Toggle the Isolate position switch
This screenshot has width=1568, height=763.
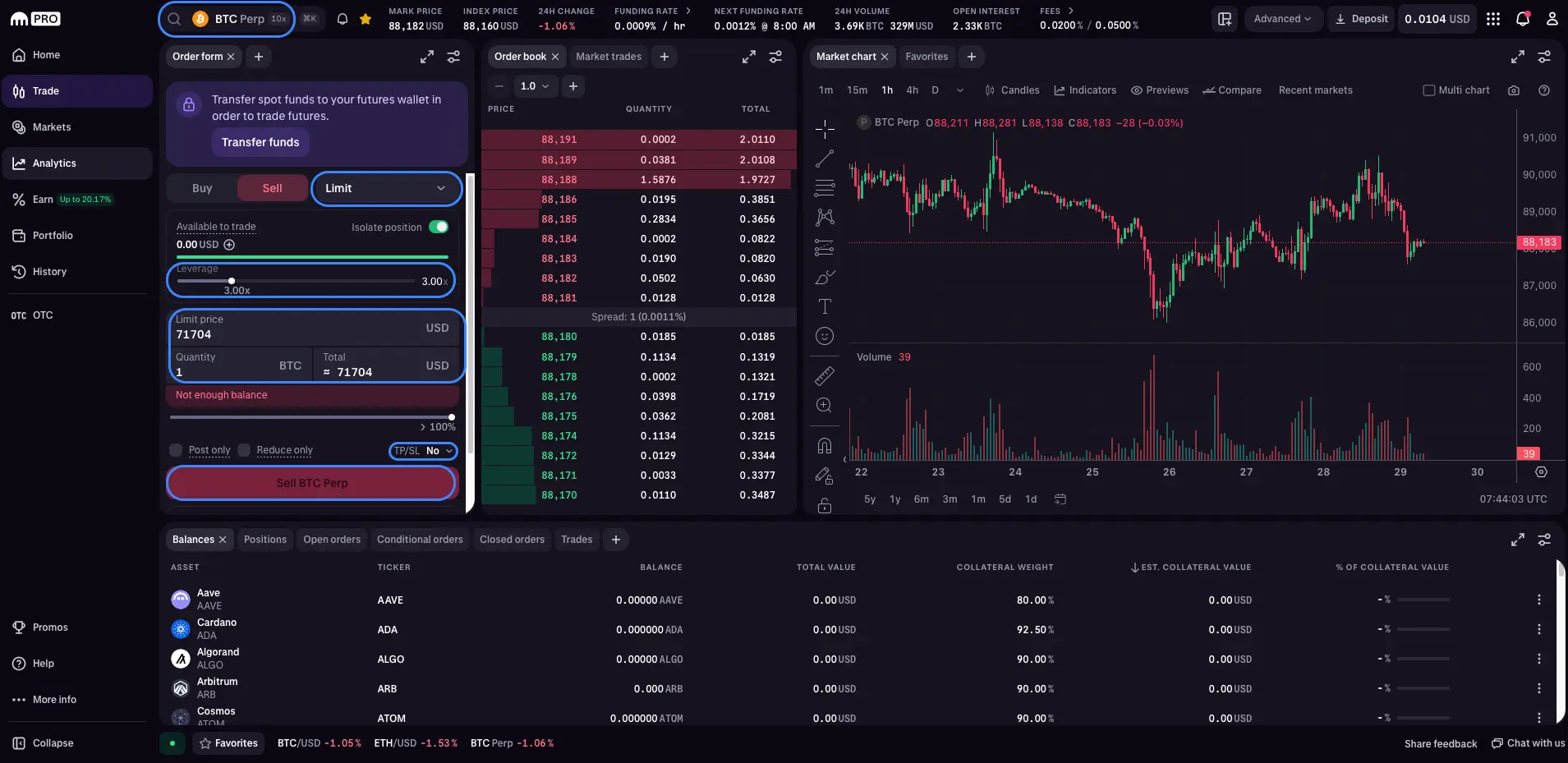[x=439, y=228]
